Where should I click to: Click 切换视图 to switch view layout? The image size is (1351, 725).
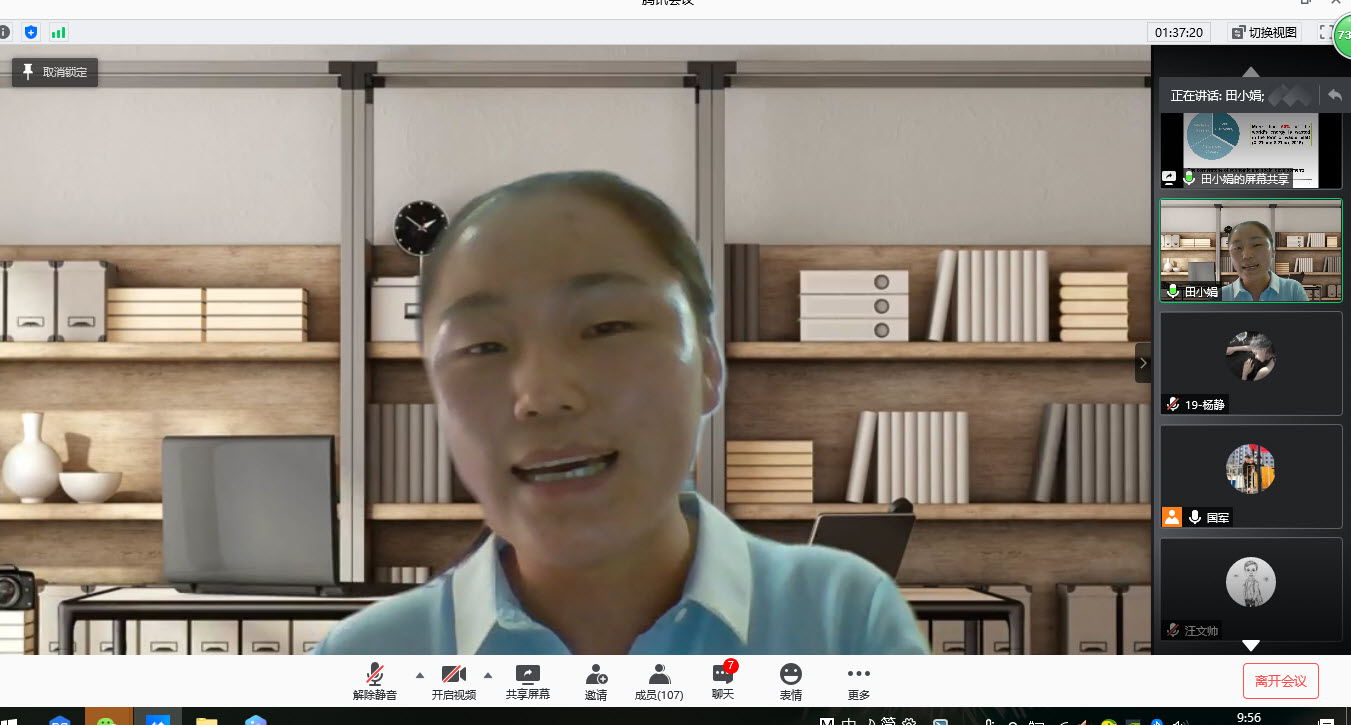(1264, 32)
